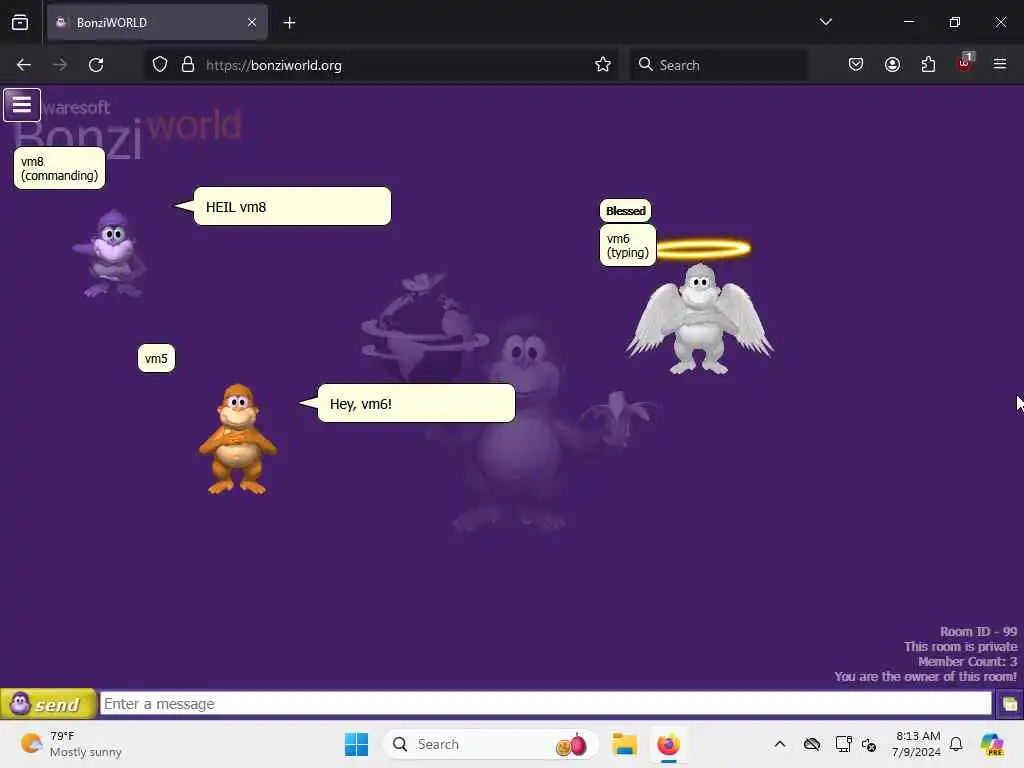The image size is (1024, 768).
Task: Click 'You are the owner of this room!' text
Action: pos(925,677)
